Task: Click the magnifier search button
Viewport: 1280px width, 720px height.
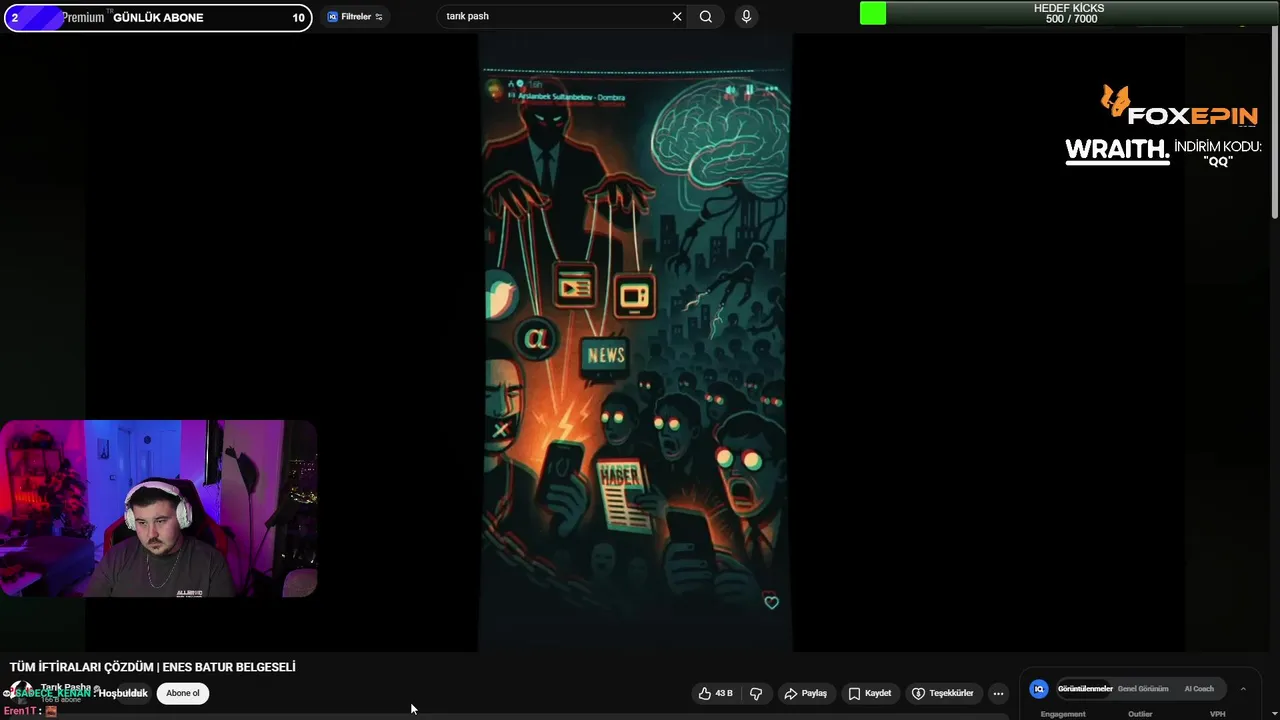Action: click(x=706, y=16)
